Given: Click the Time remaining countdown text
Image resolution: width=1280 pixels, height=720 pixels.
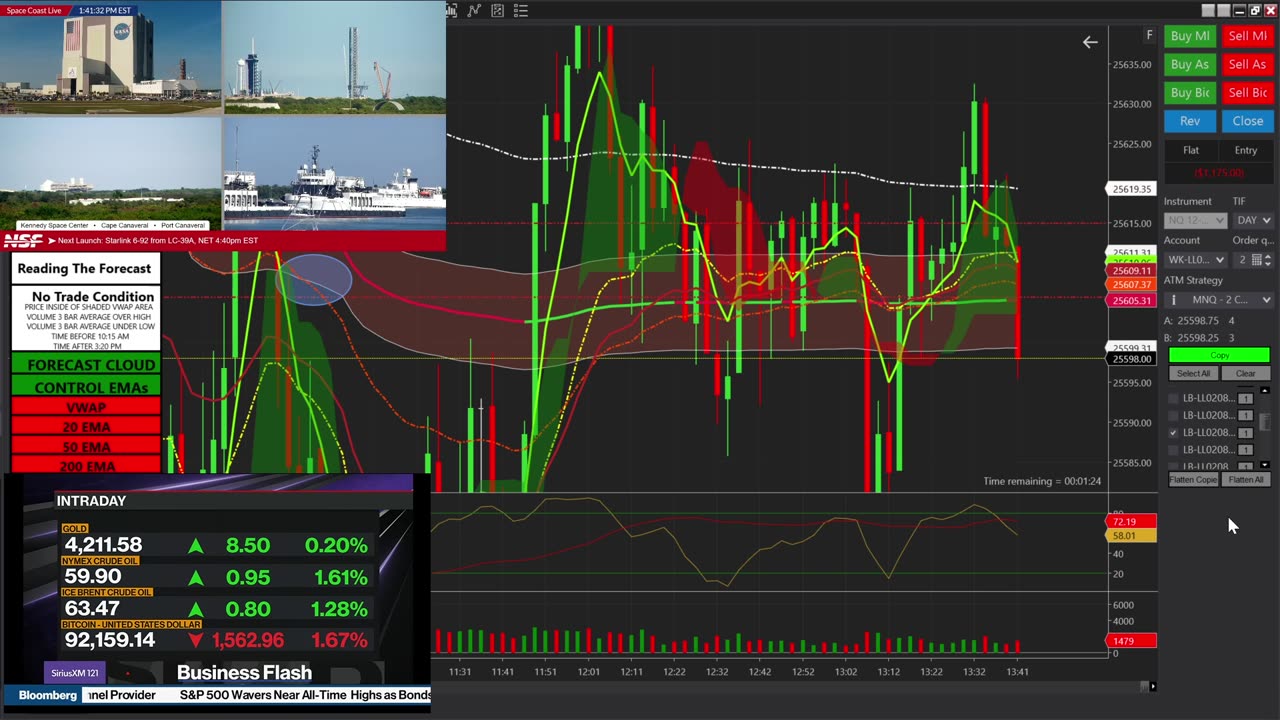Looking at the screenshot, I should tap(1042, 481).
